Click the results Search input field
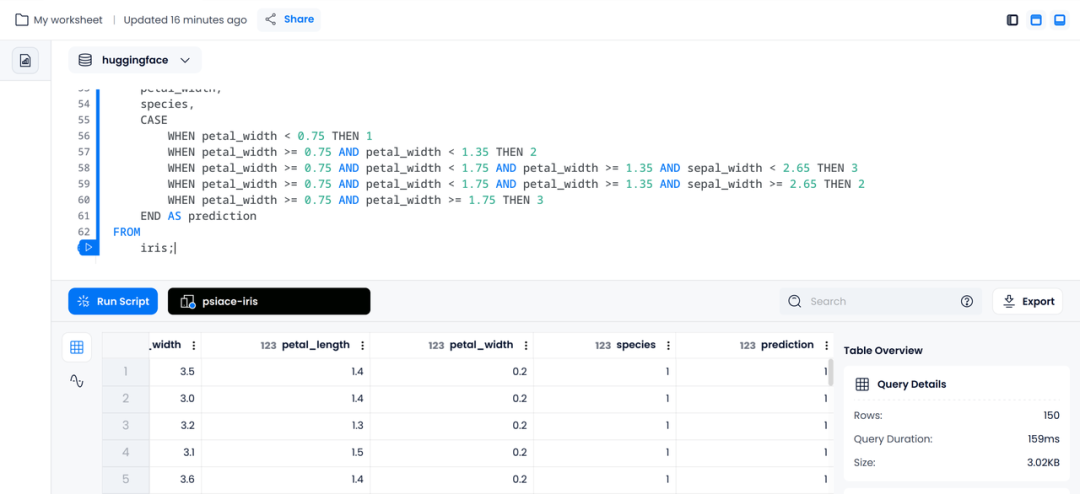This screenshot has width=1080, height=494. coord(880,301)
